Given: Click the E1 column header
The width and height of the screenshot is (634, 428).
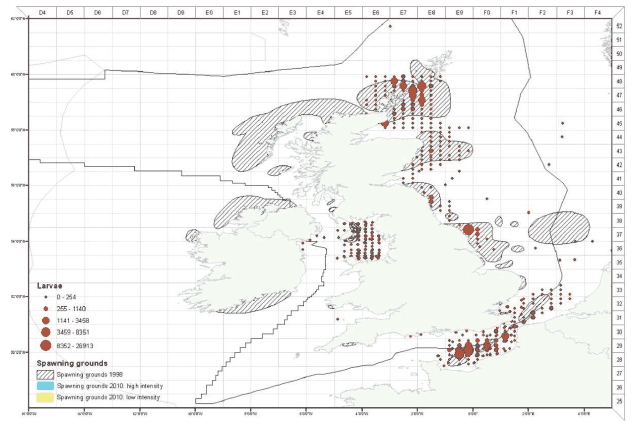Looking at the screenshot, I should coord(237,13).
